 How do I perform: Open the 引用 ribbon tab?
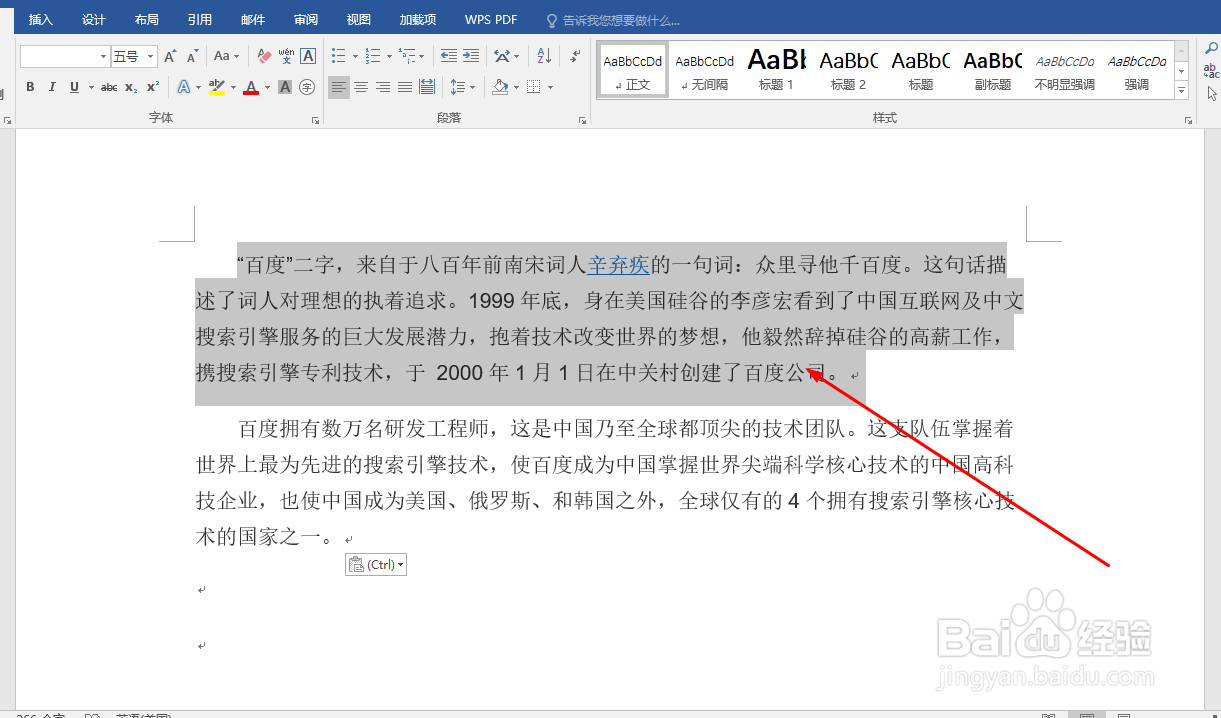pos(199,20)
